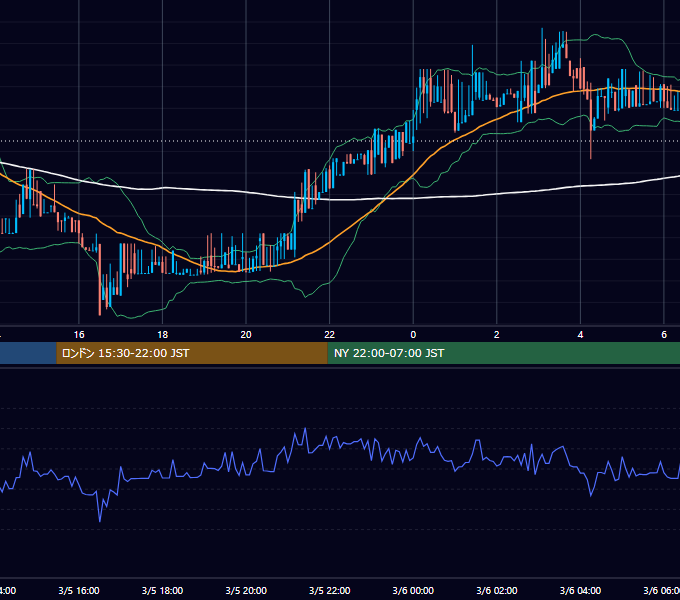Click the 22 hour axis label
This screenshot has width=680, height=600.
click(x=330, y=335)
